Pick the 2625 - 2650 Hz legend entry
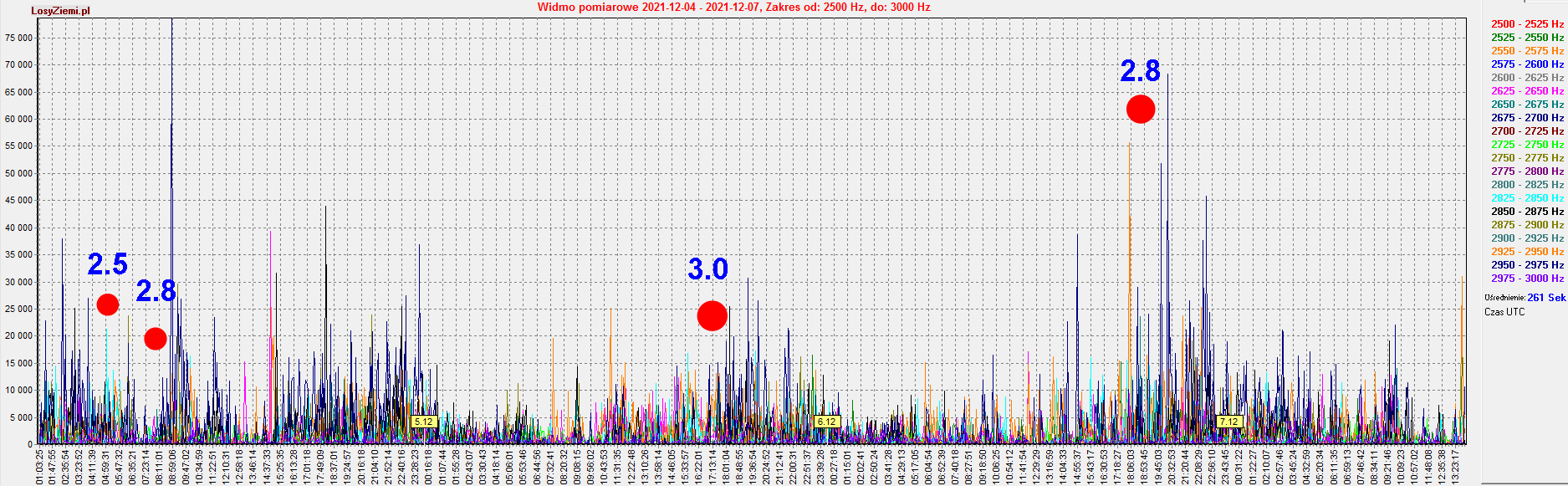This screenshot has width=1568, height=486. pyautogui.click(x=1527, y=91)
